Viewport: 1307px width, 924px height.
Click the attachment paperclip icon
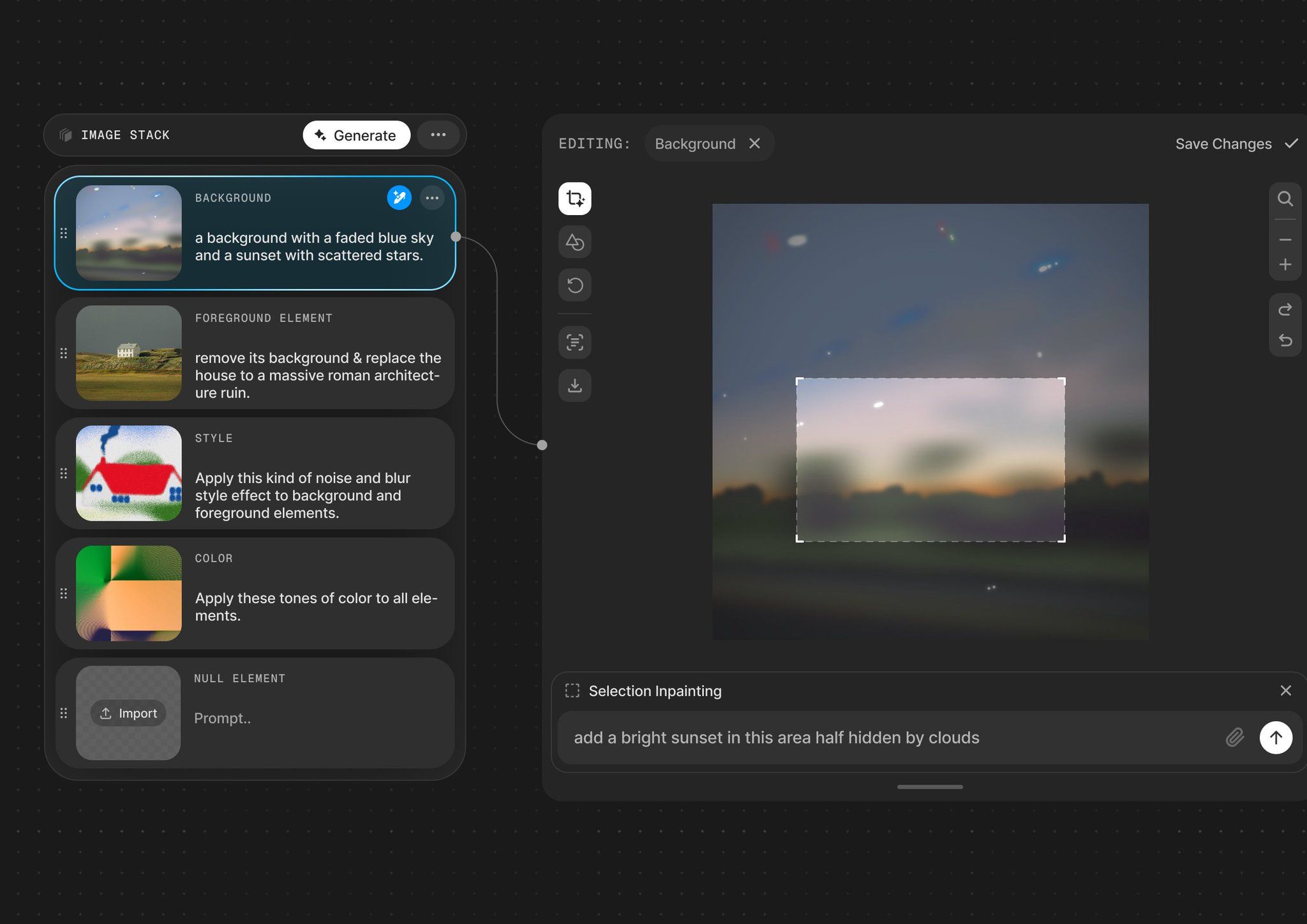coord(1235,738)
